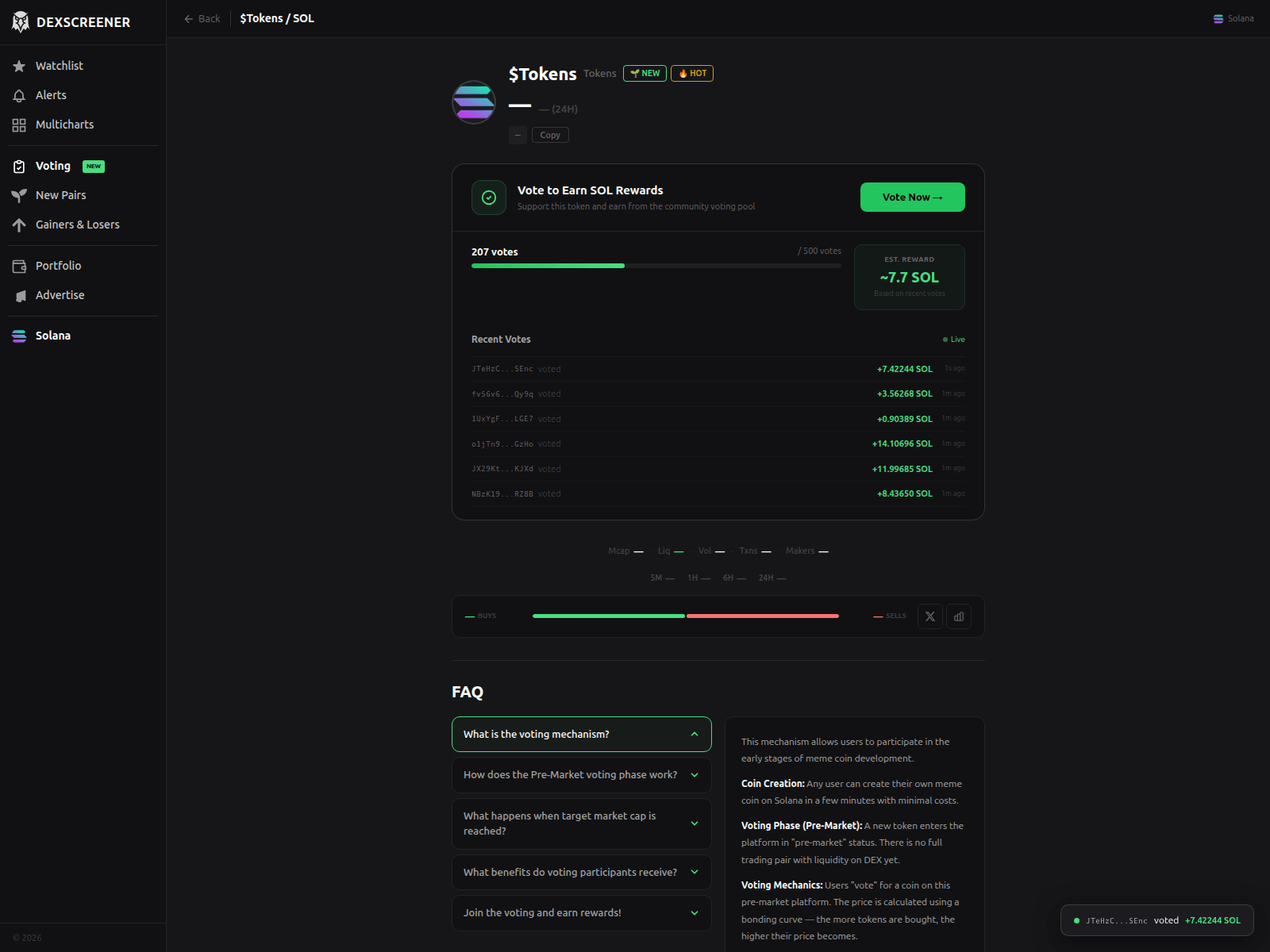This screenshot has width=1270, height=952.
Task: Click the Mcap stat label
Action: point(618,551)
